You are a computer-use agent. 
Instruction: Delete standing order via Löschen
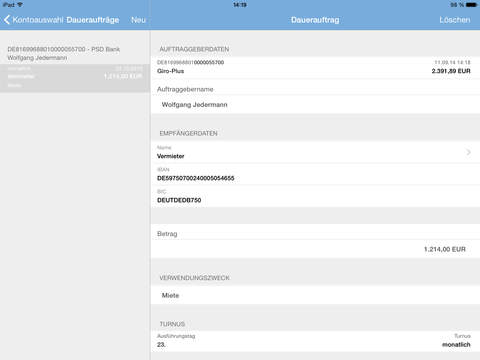[455, 20]
